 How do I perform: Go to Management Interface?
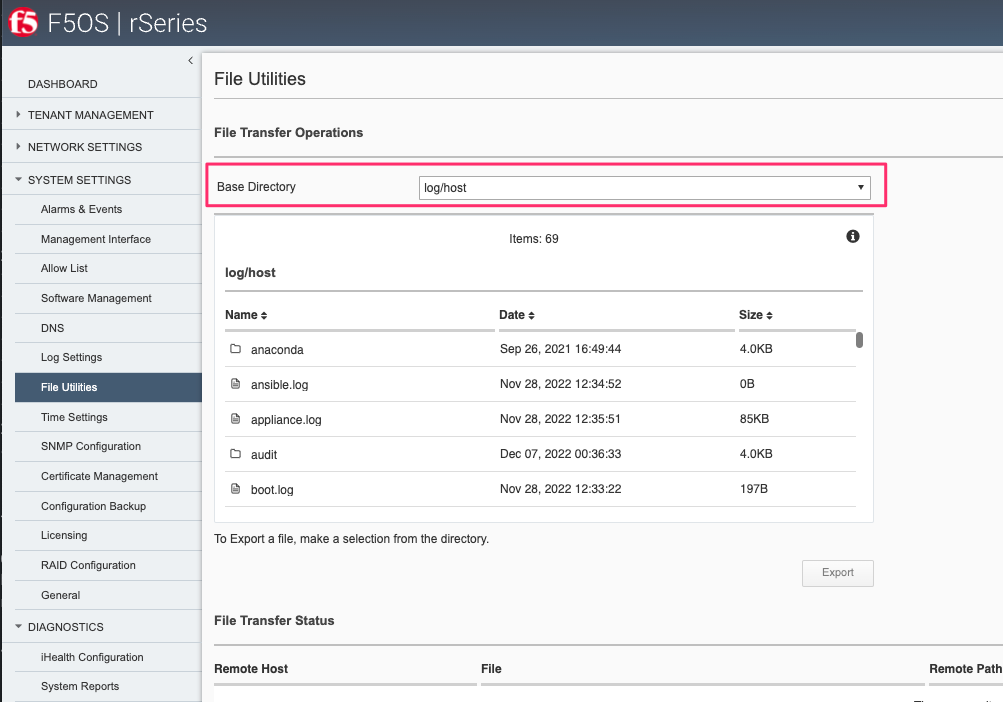point(96,239)
